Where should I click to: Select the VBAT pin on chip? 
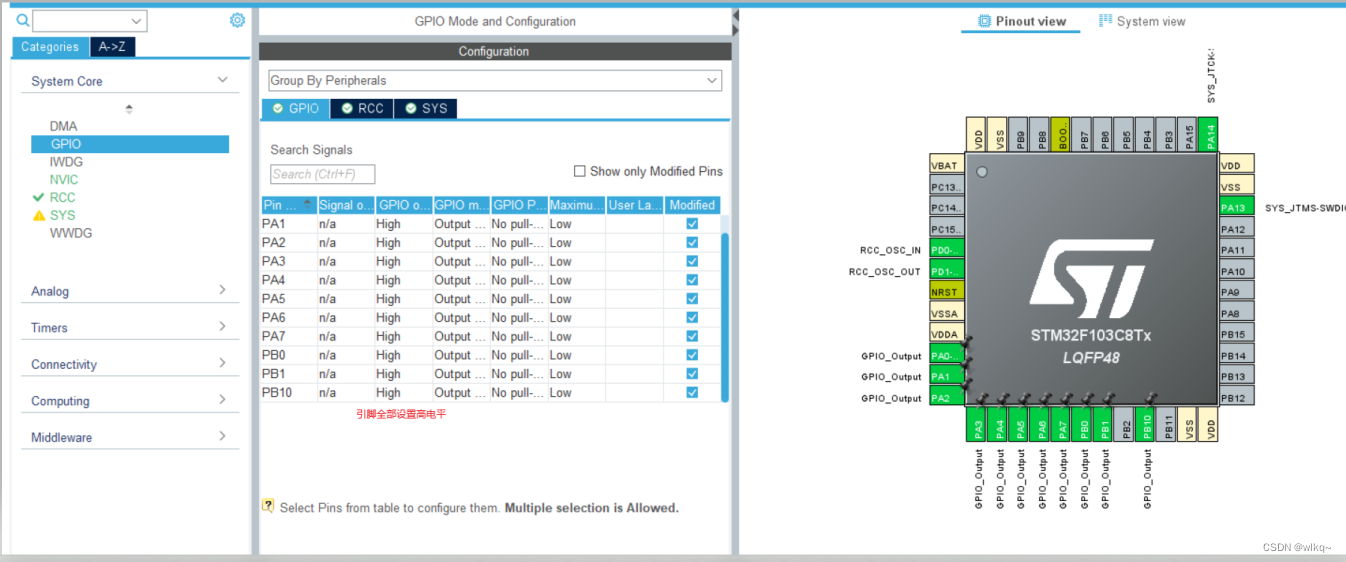point(946,165)
